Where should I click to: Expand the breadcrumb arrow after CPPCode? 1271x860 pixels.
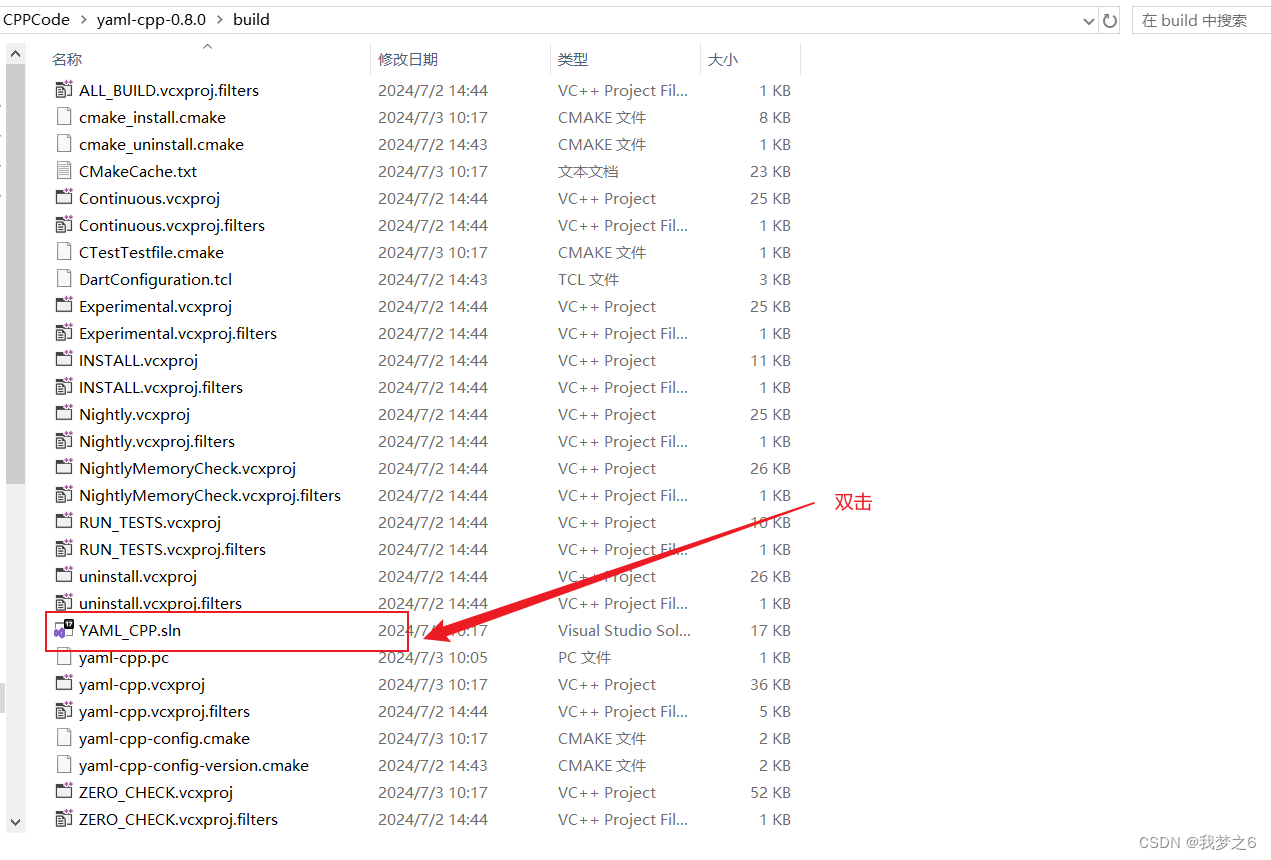pos(84,19)
